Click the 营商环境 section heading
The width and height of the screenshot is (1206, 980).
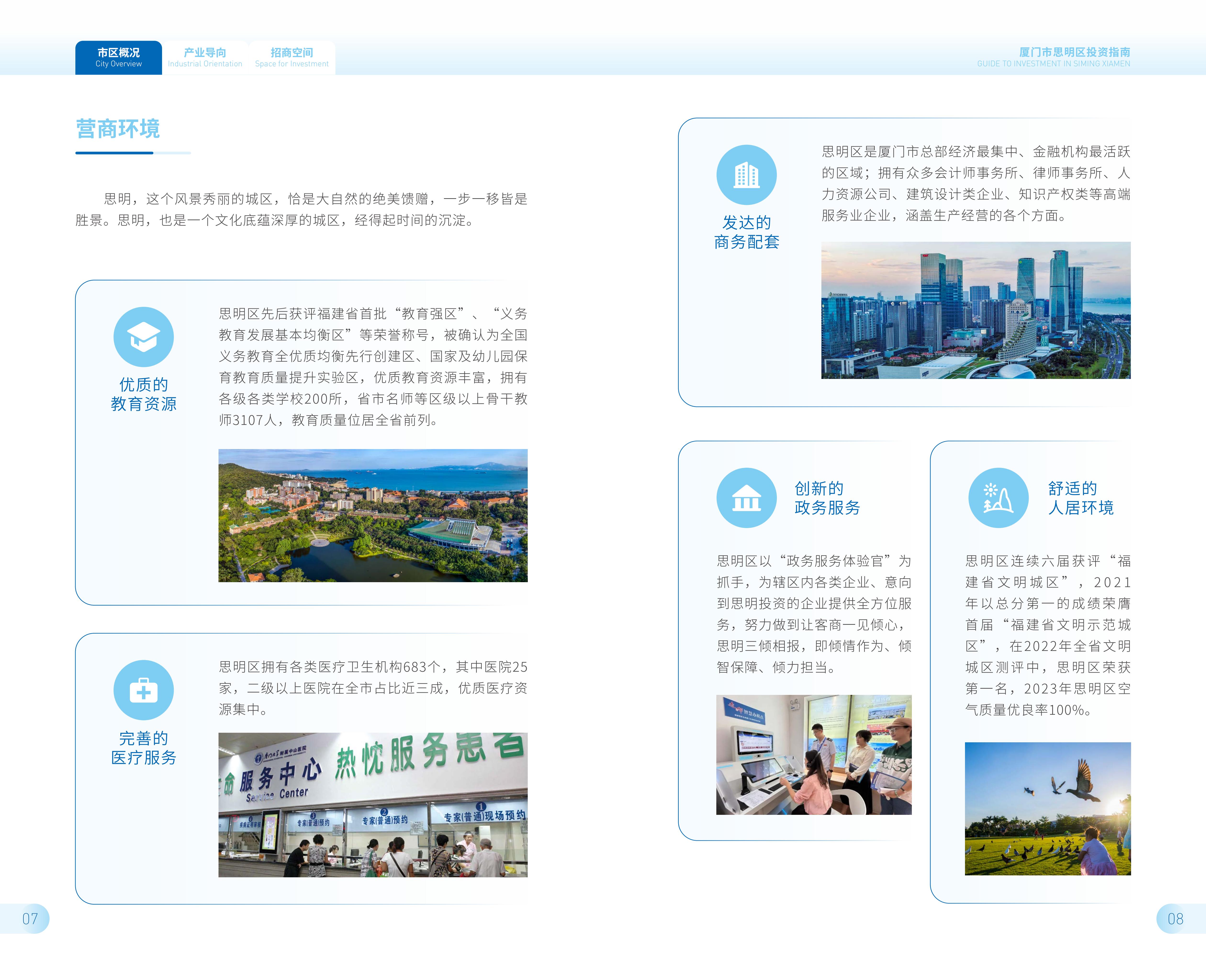coord(118,129)
